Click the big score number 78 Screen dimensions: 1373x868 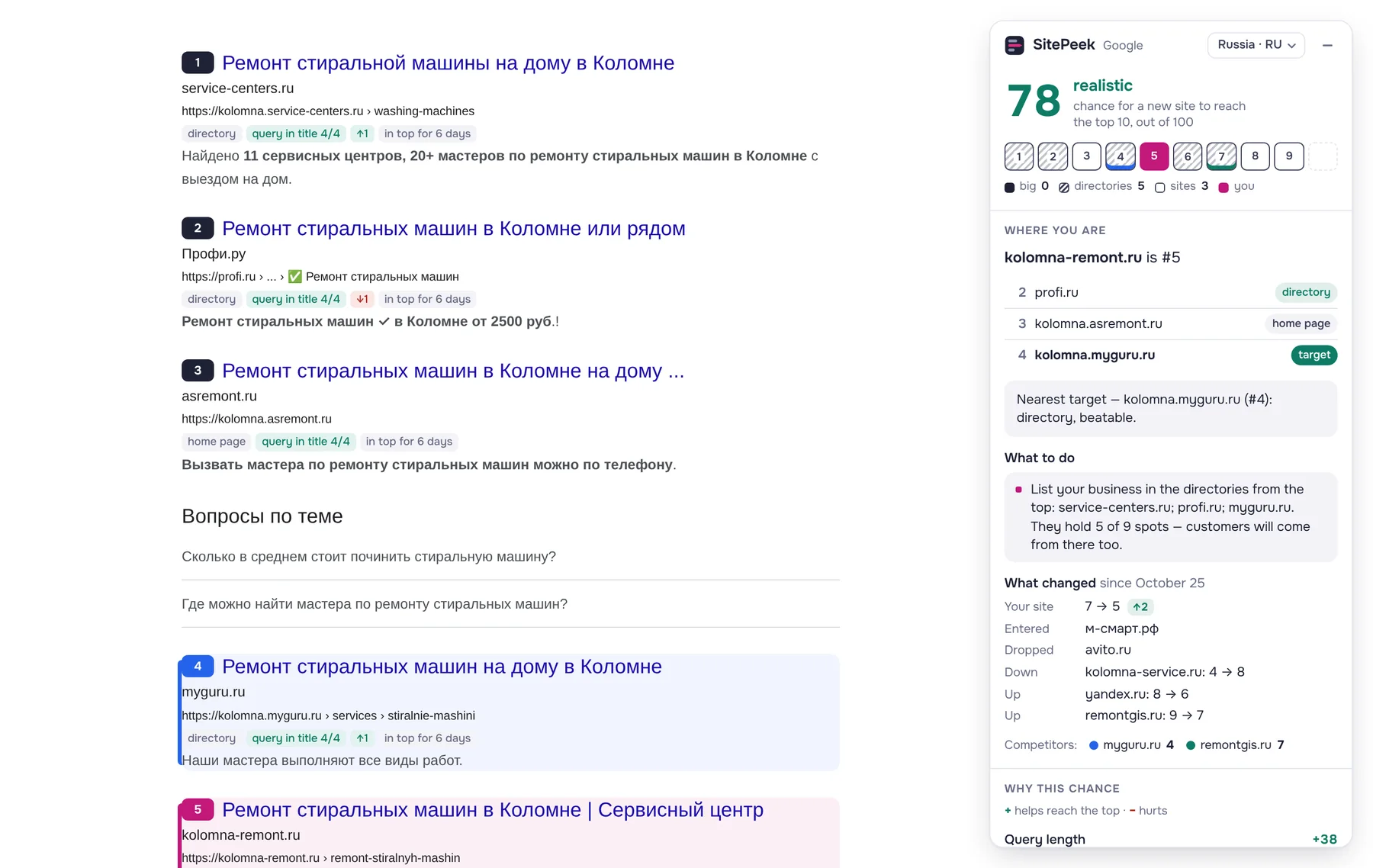1034,101
